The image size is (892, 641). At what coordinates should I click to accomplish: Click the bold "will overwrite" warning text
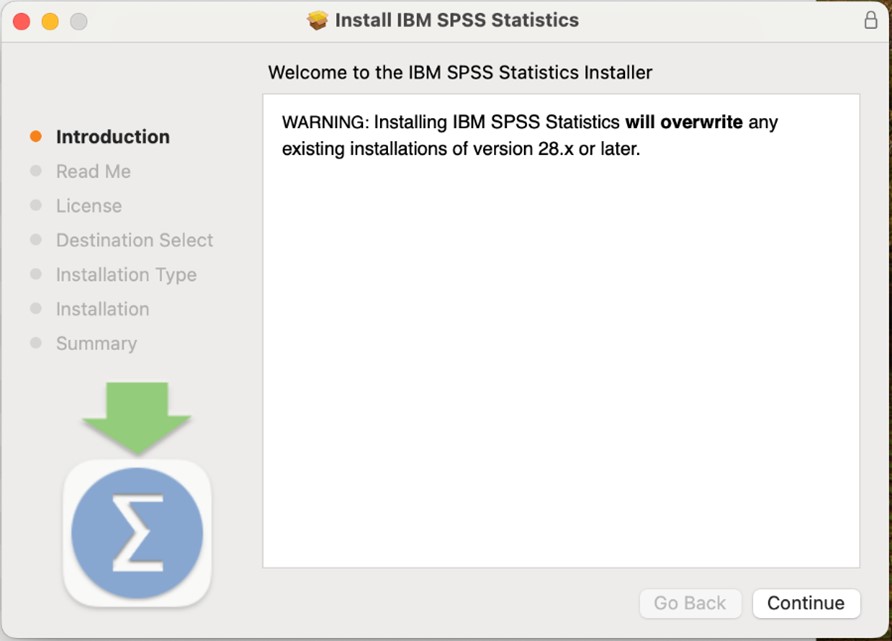tap(684, 122)
